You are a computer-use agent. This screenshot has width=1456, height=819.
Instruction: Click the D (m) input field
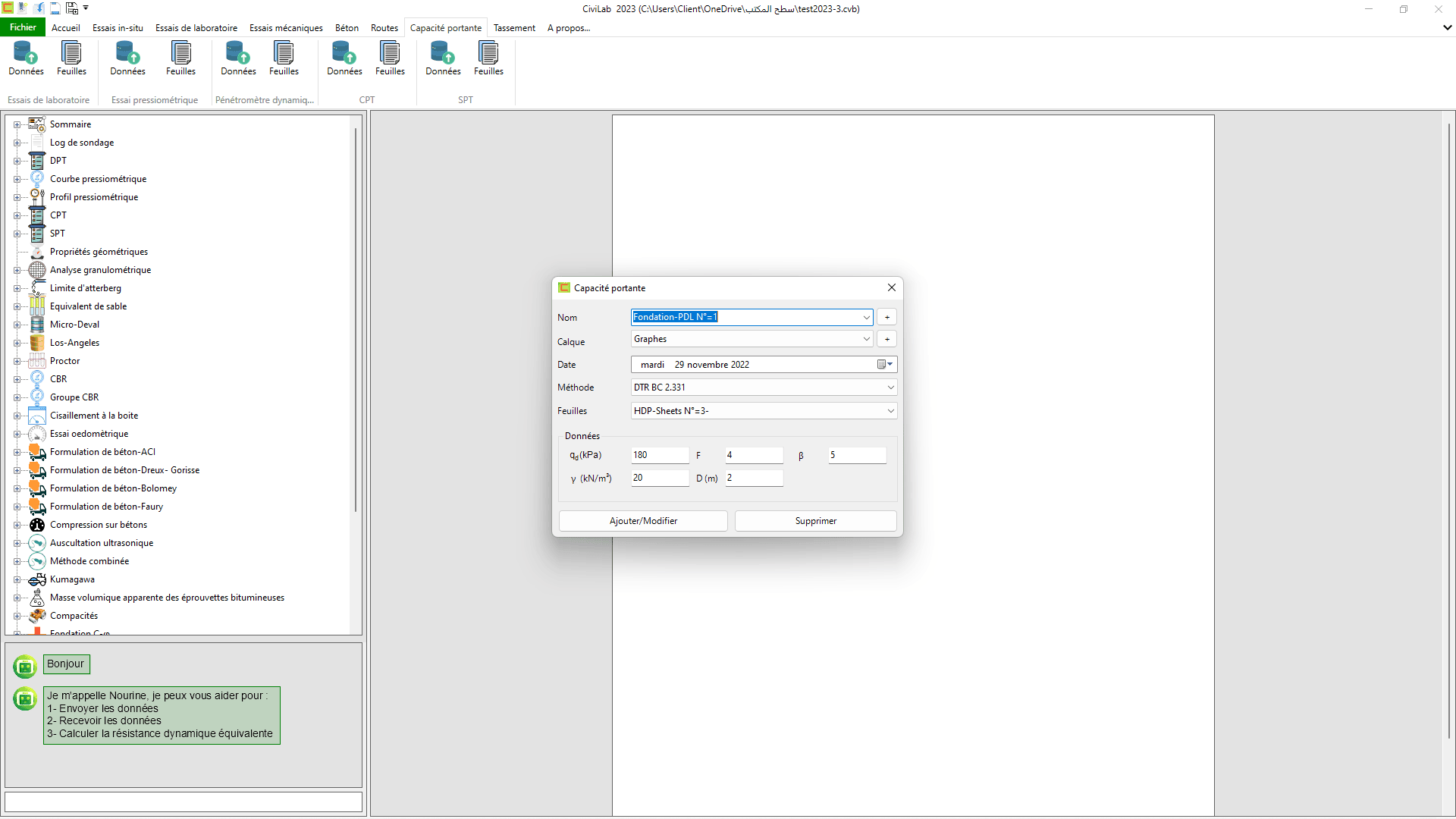coord(754,478)
